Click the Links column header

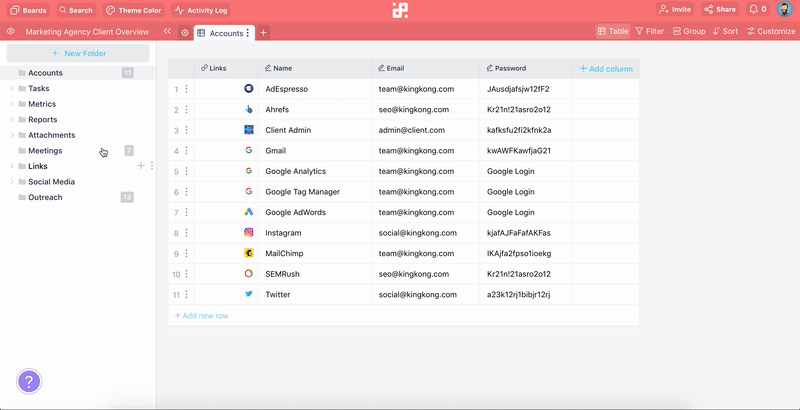[226, 68]
